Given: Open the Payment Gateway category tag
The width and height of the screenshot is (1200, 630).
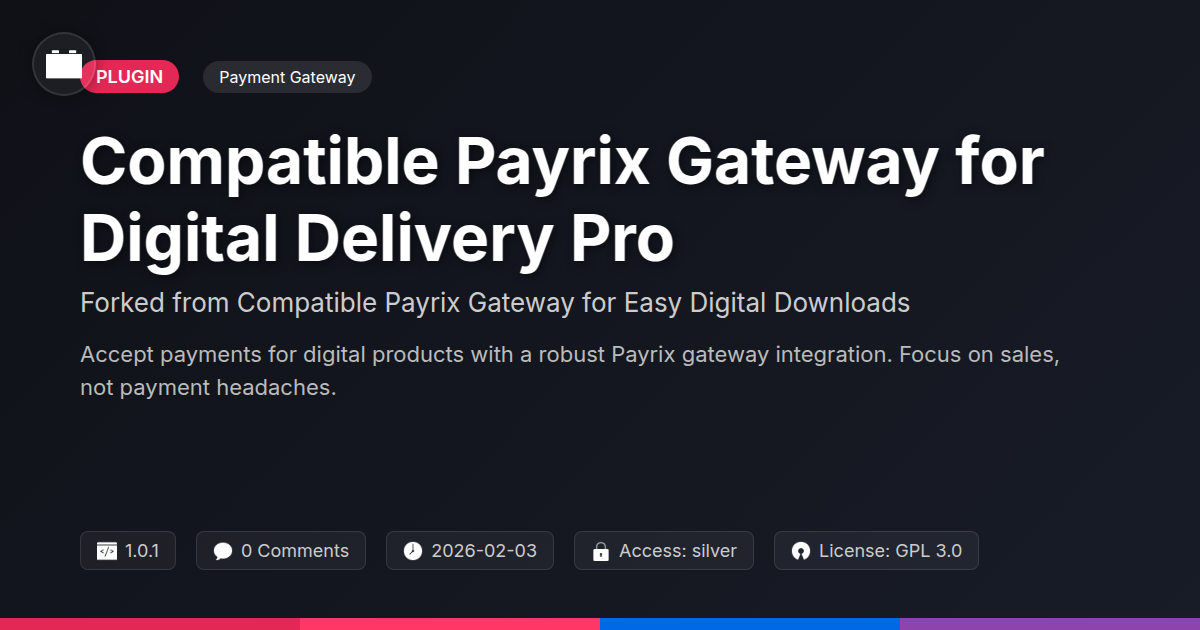Looking at the screenshot, I should click(287, 77).
